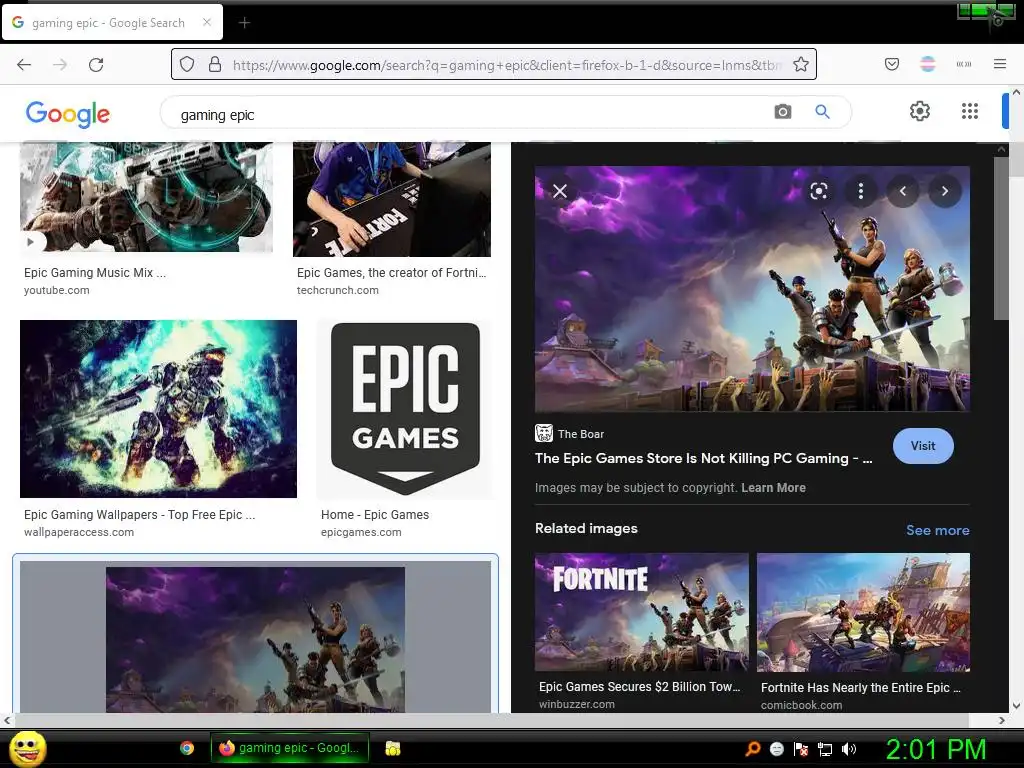Viewport: 1024px width, 768px height.
Task: Click the gaming epic search box
Action: pos(470,114)
